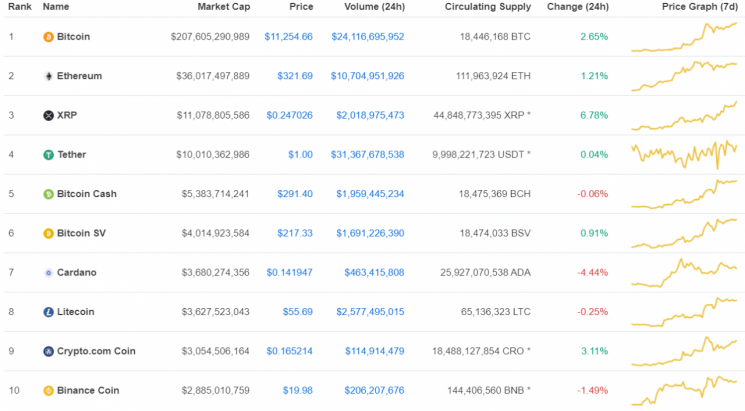Click the Litecoin blue logo icon
The image size is (745, 411).
(48, 312)
